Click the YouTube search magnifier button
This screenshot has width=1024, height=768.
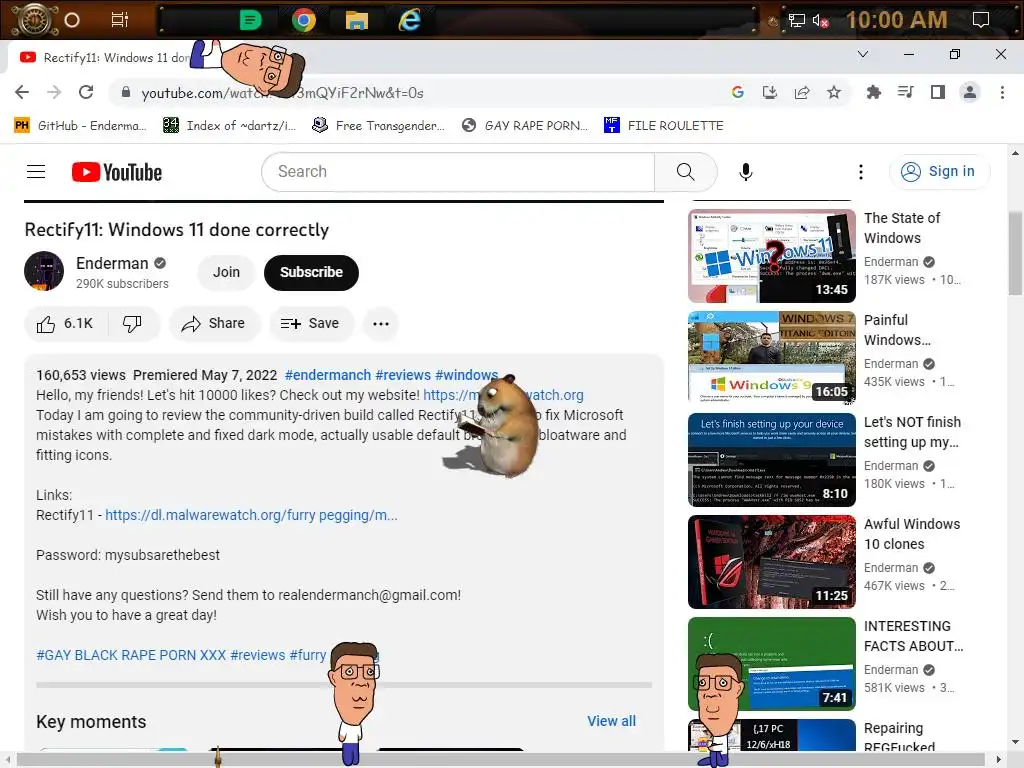685,172
